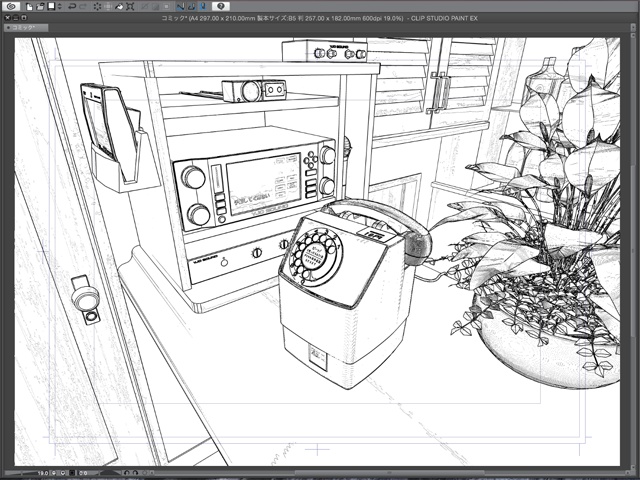
Task: Open a file with the Open icon
Action: pyautogui.click(x=40, y=7)
